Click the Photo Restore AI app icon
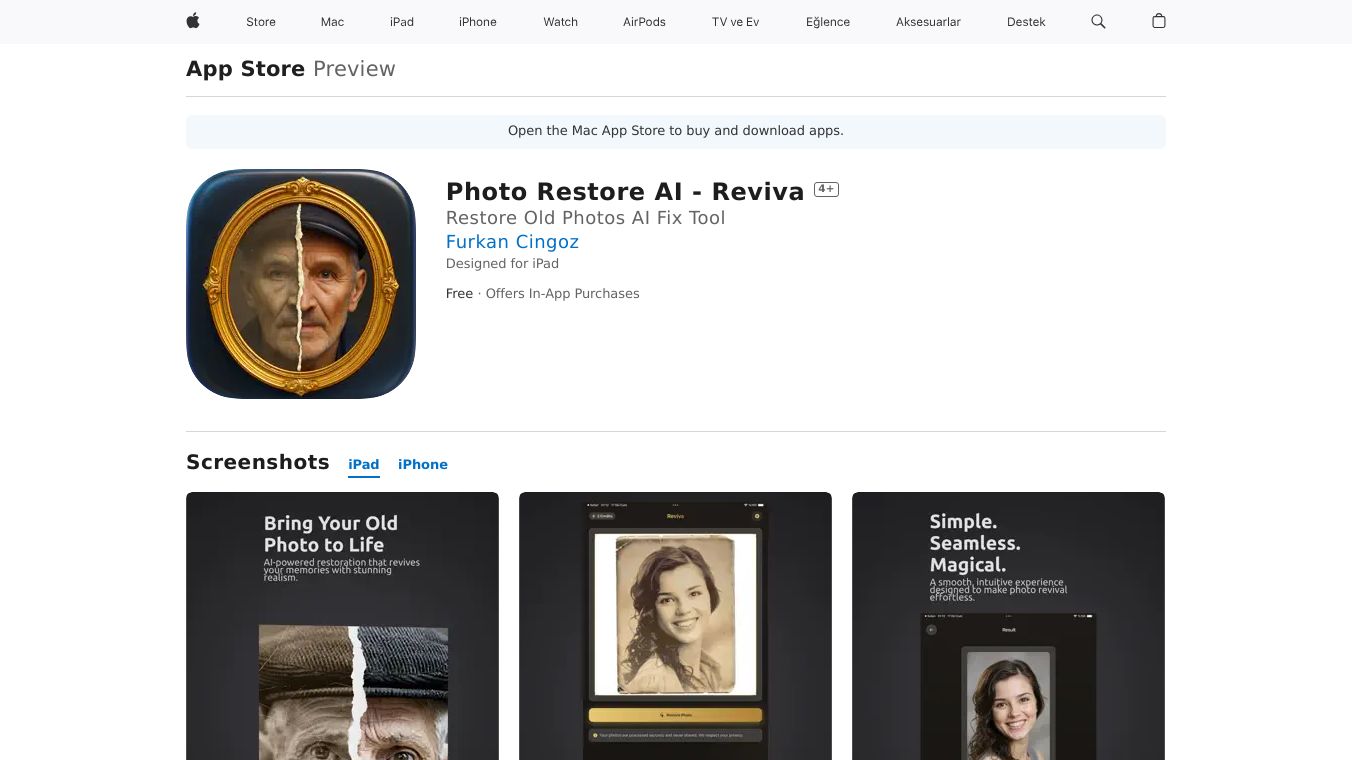 click(300, 284)
